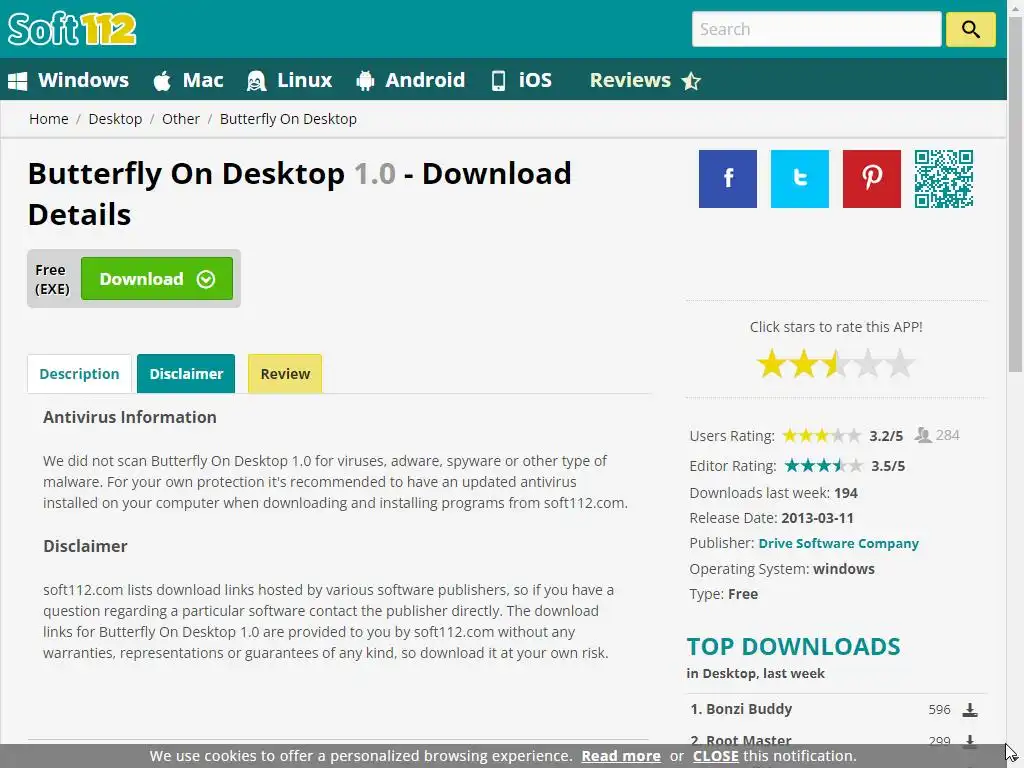Click the Soft112 logo
The image size is (1024, 768).
[72, 29]
